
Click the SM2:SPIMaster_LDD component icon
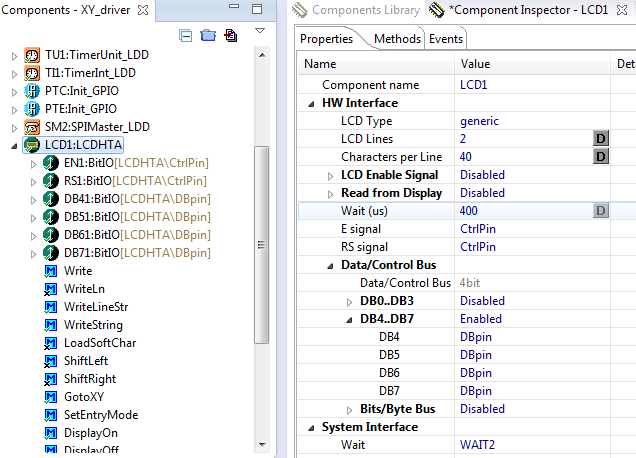pos(32,127)
